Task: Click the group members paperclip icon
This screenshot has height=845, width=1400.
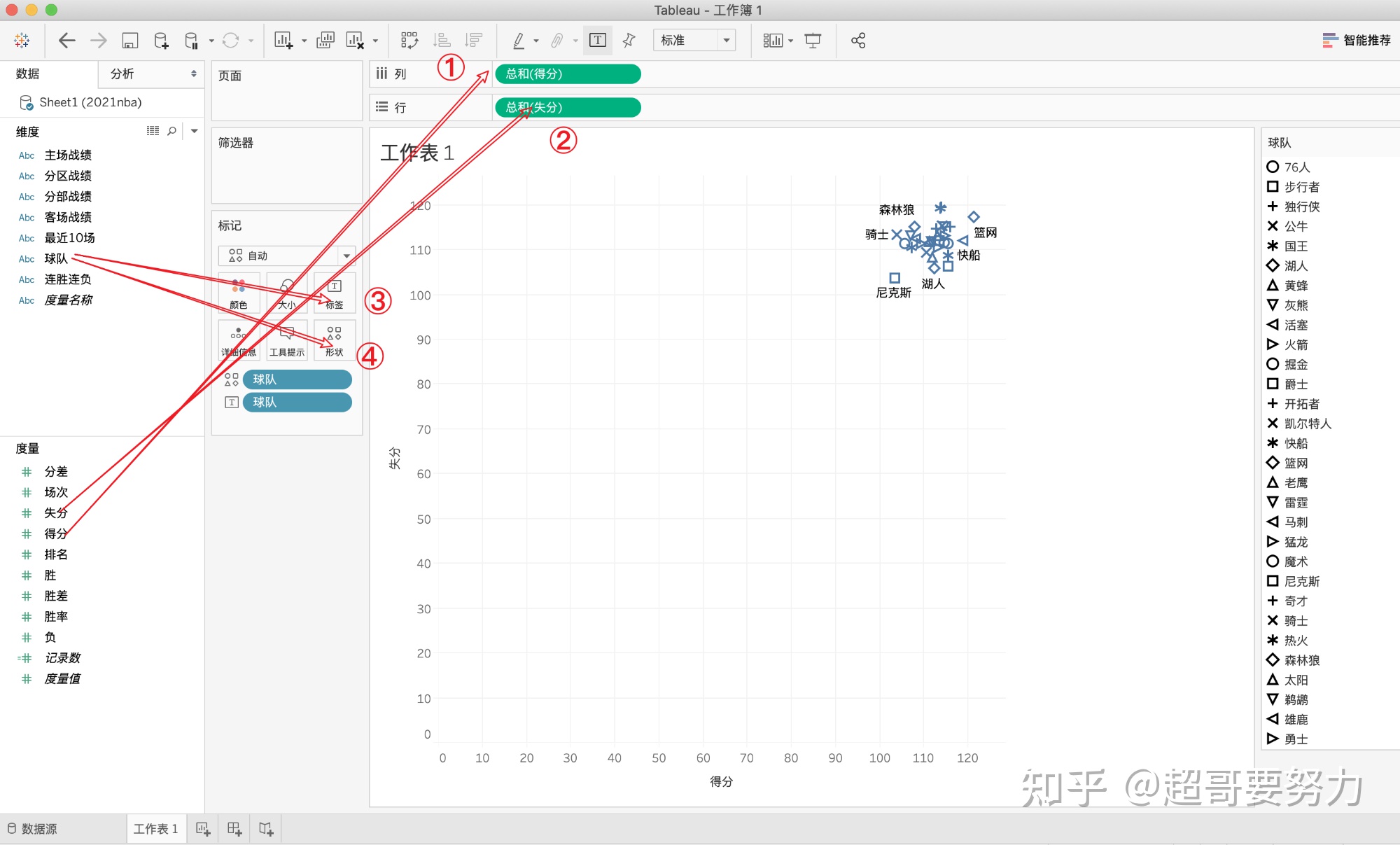Action: click(x=557, y=41)
